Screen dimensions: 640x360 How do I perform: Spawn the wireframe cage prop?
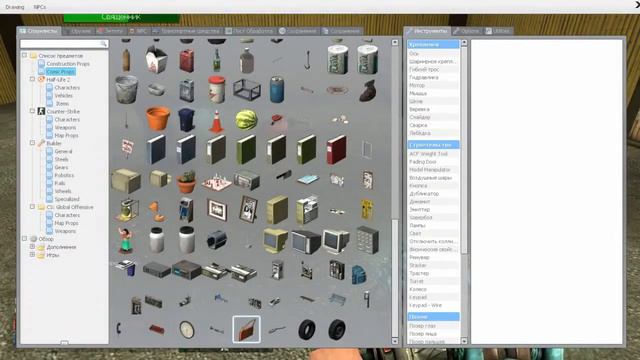click(247, 89)
